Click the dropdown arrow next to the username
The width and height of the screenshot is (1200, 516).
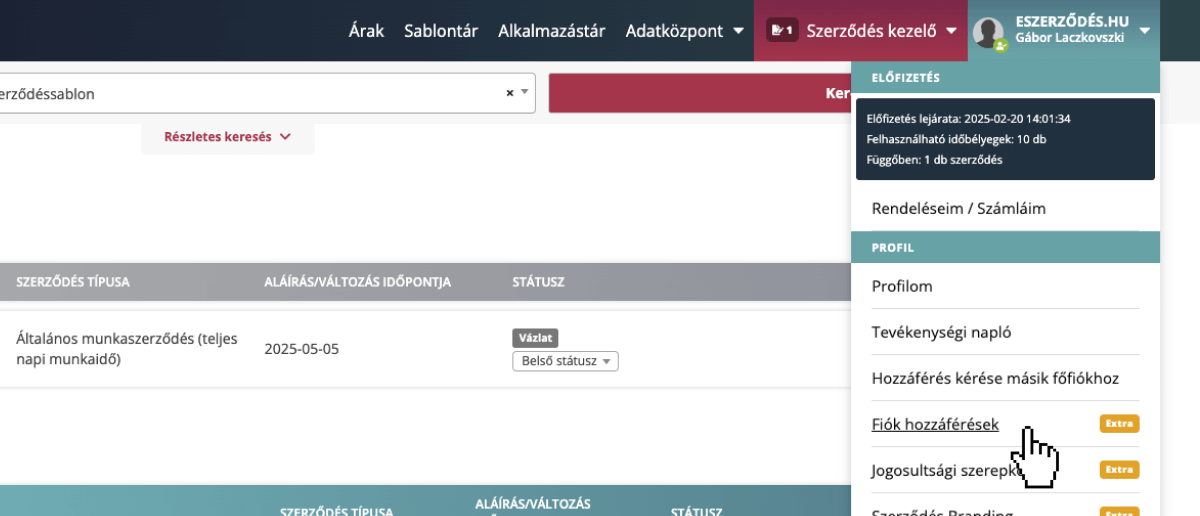(1144, 30)
